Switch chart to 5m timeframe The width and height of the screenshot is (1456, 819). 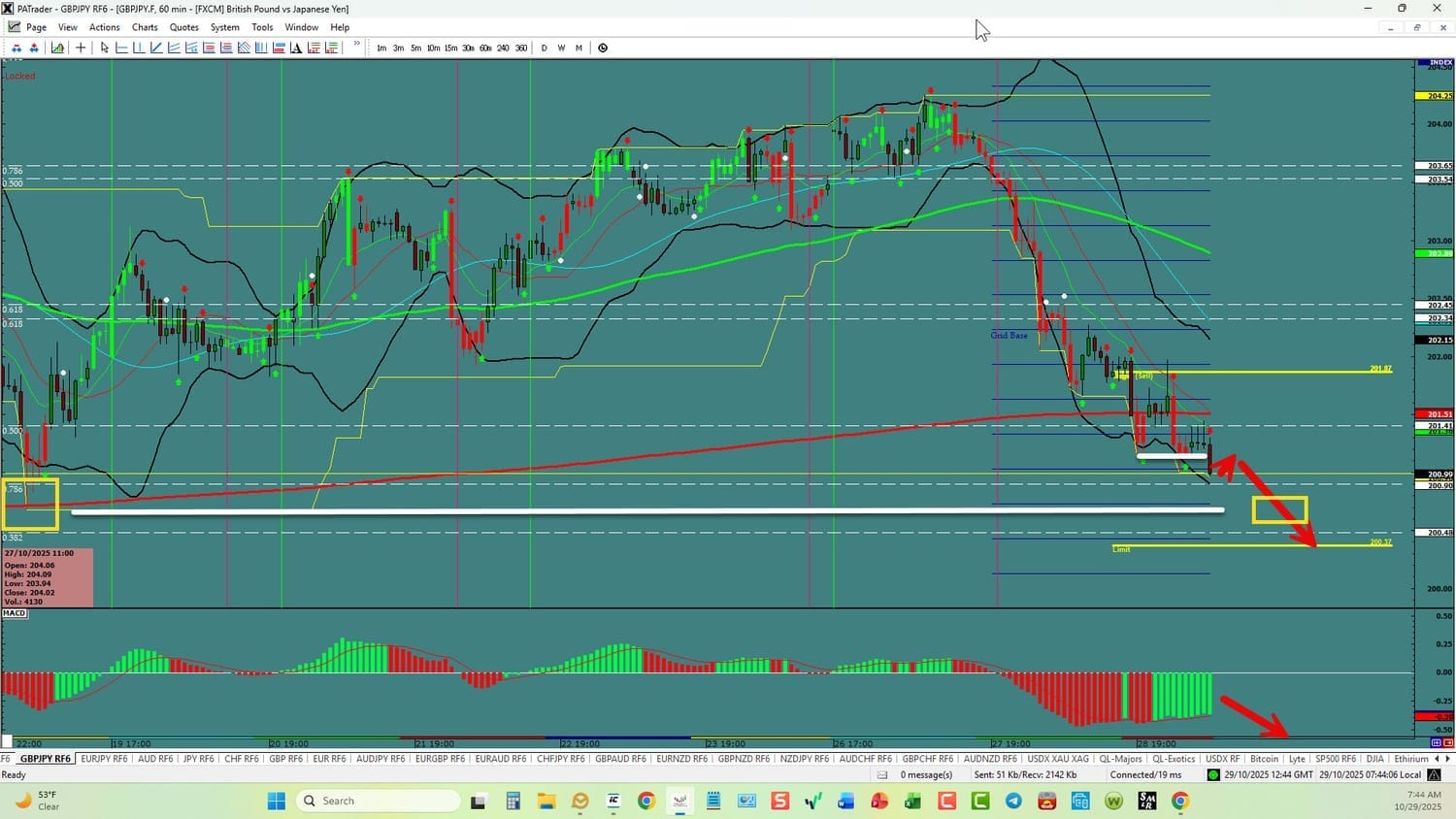415,48
